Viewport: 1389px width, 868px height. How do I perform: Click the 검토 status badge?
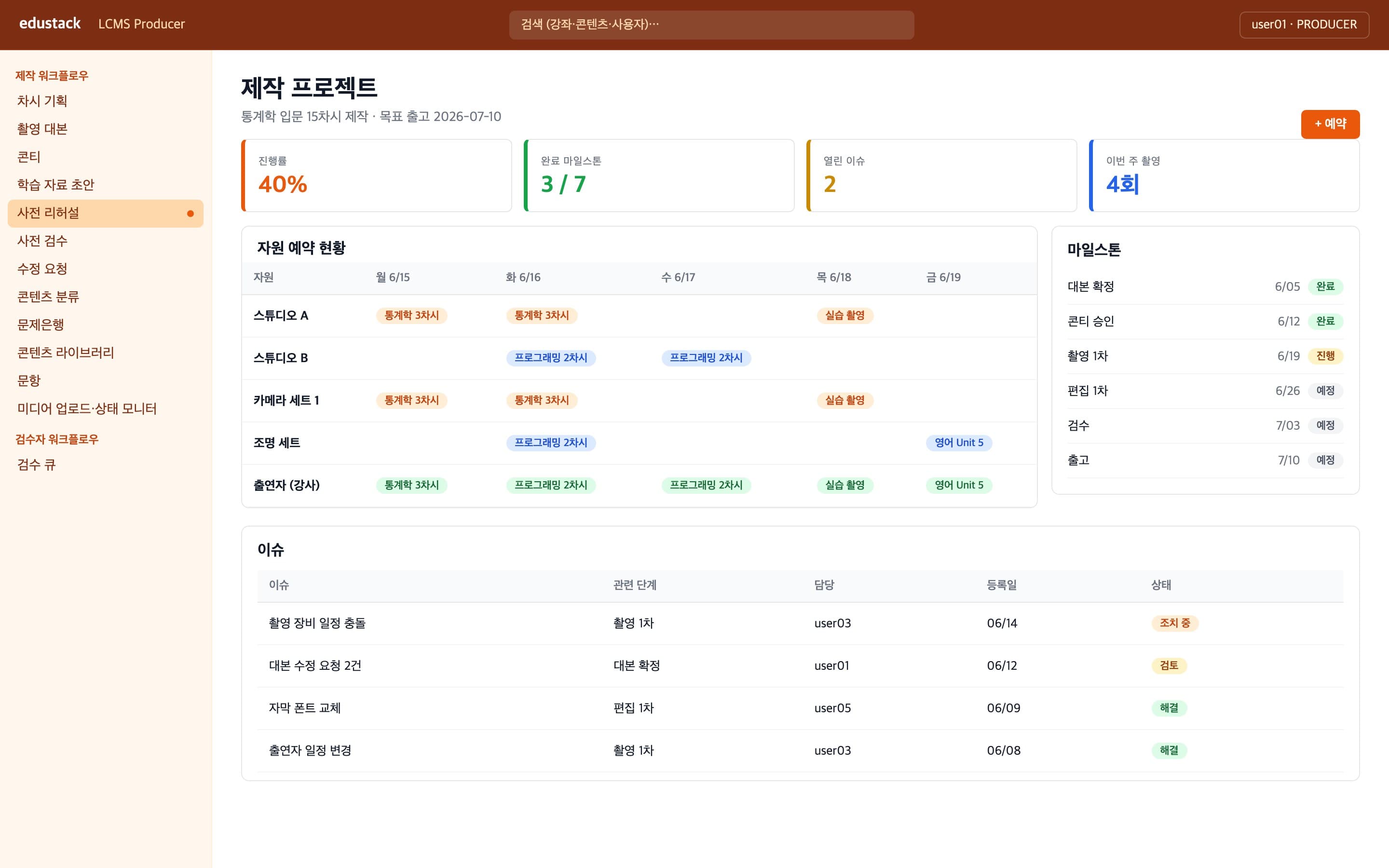pos(1169,666)
